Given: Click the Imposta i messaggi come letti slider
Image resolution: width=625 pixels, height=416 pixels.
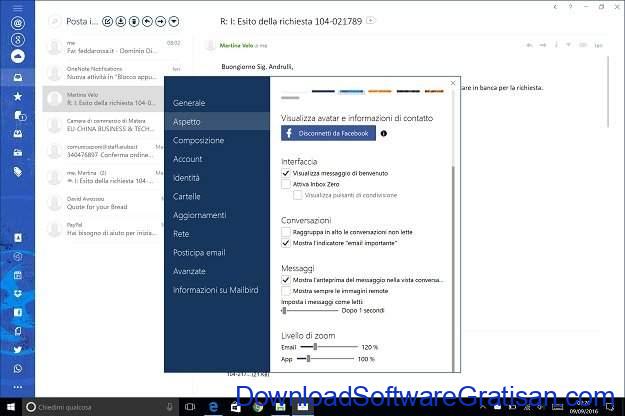Looking at the screenshot, I should tap(310, 310).
